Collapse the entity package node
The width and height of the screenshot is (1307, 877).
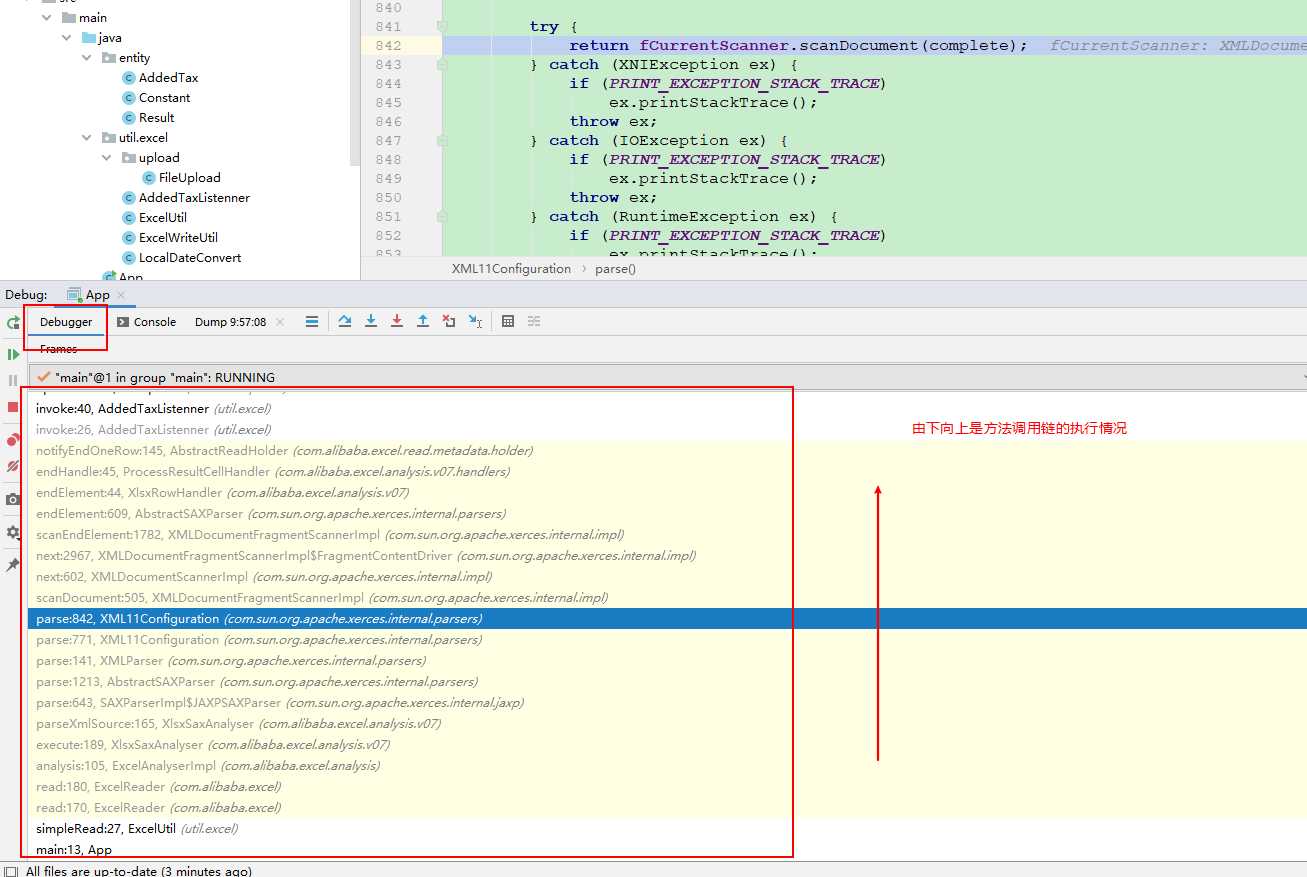[x=87, y=58]
